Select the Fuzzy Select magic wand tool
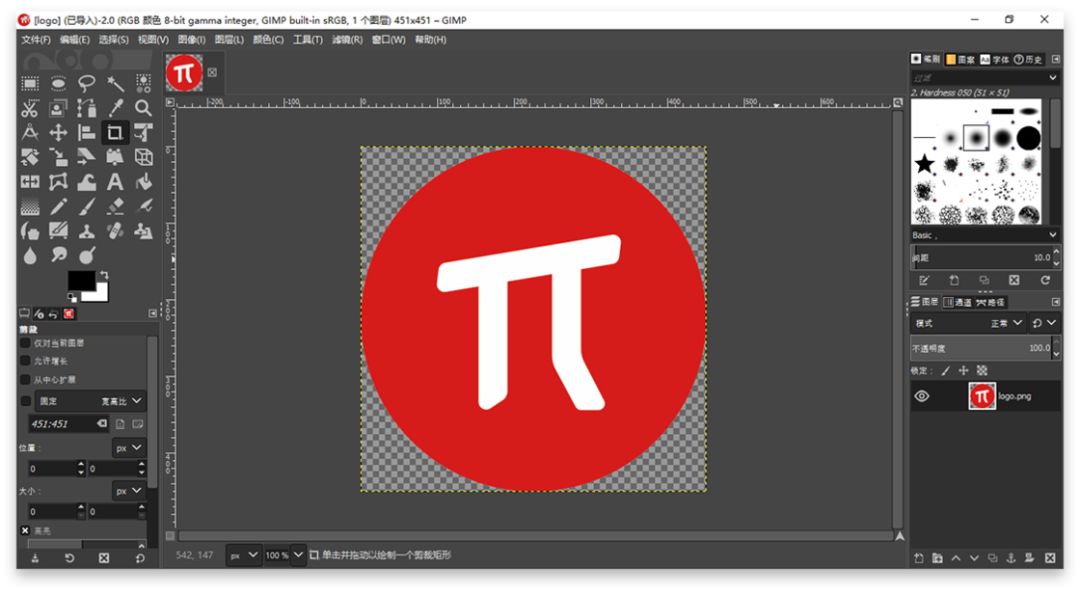This screenshot has height=595, width=1080. coord(115,84)
